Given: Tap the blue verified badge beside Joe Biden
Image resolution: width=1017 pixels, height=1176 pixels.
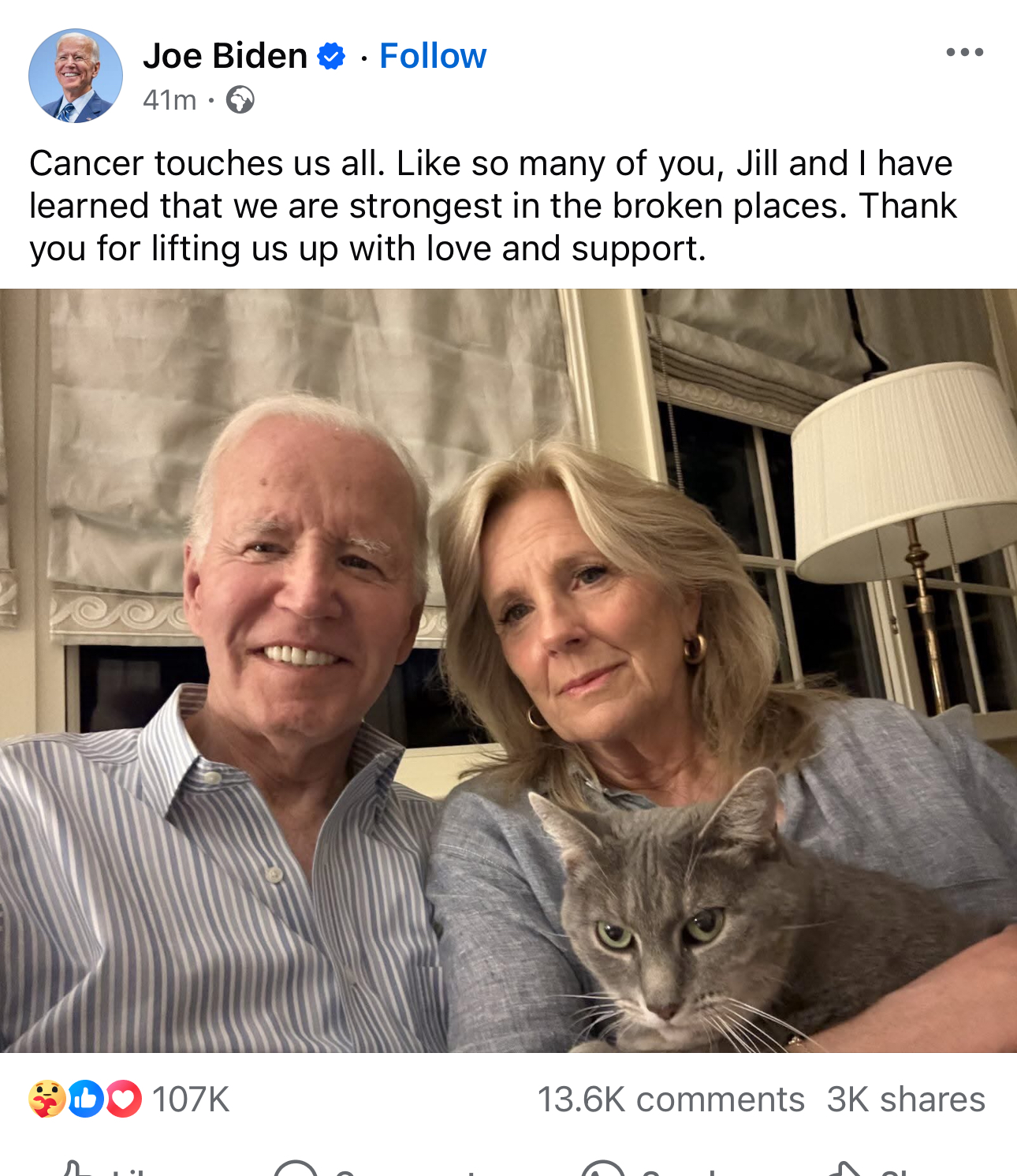Looking at the screenshot, I should [x=331, y=56].
